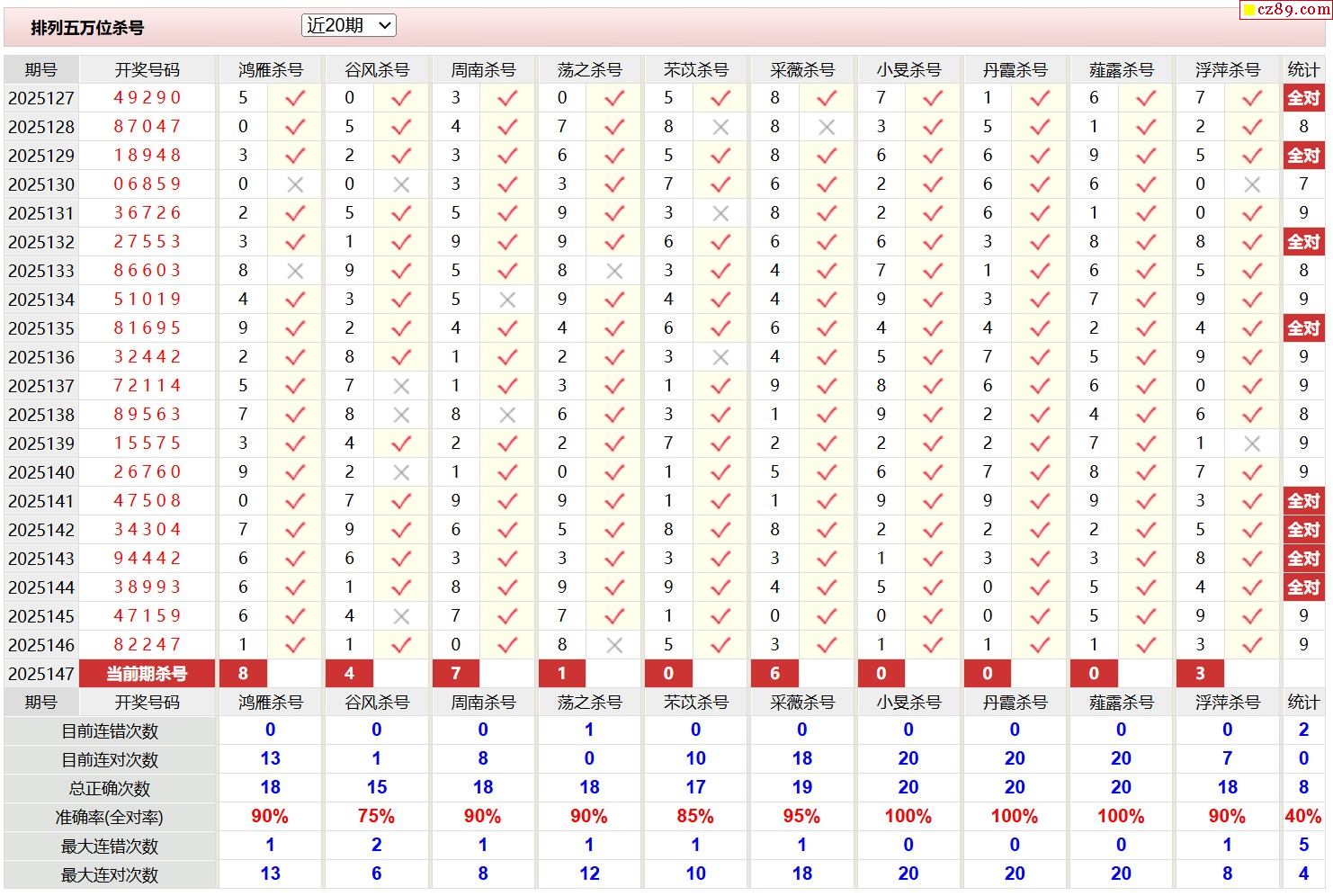Click the X mark for 鸿雁杀号 in row 2025133

tap(295, 271)
